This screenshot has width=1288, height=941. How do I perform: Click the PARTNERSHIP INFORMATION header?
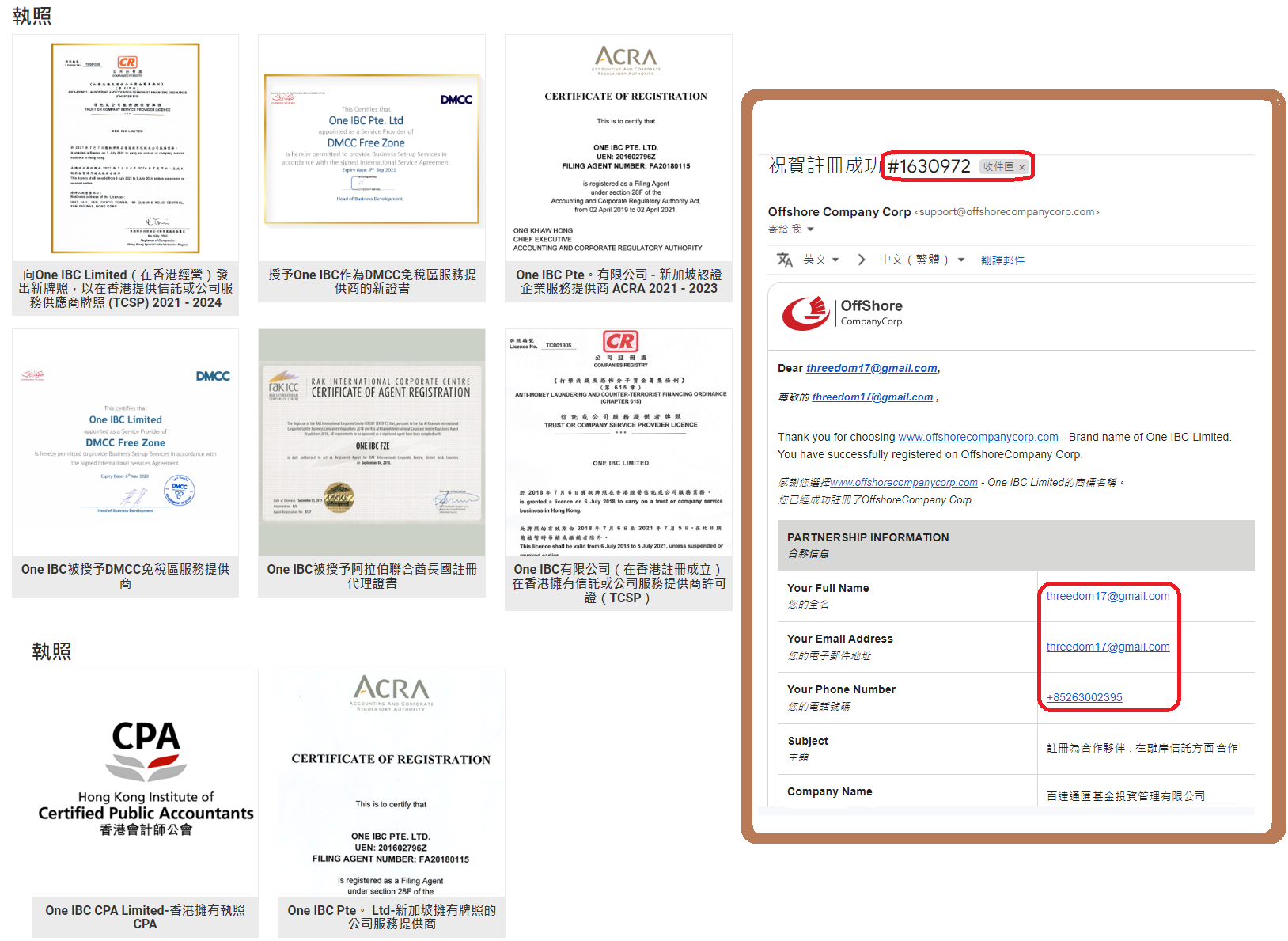point(868,537)
